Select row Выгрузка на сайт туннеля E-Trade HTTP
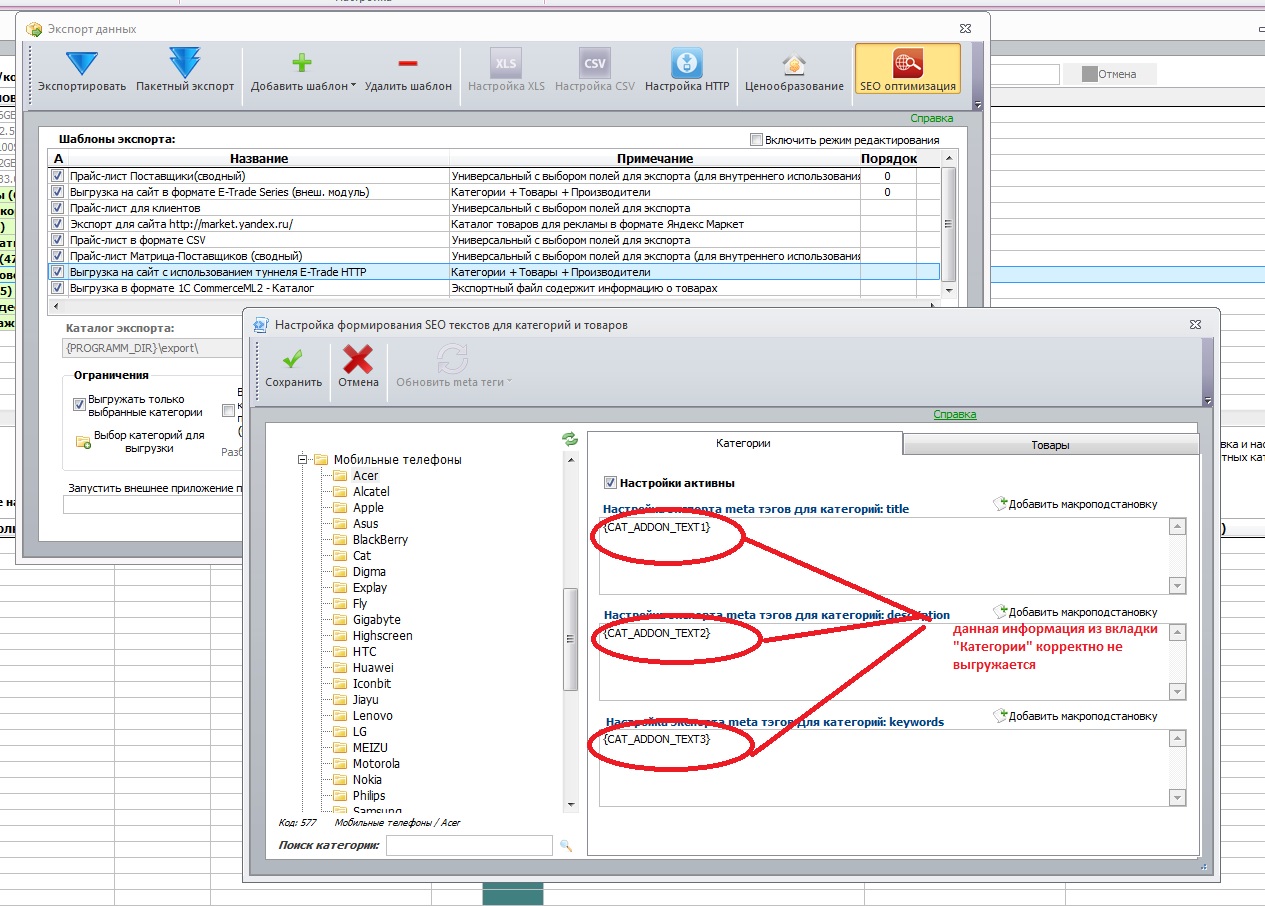This screenshot has width=1265, height=906. coord(494,272)
